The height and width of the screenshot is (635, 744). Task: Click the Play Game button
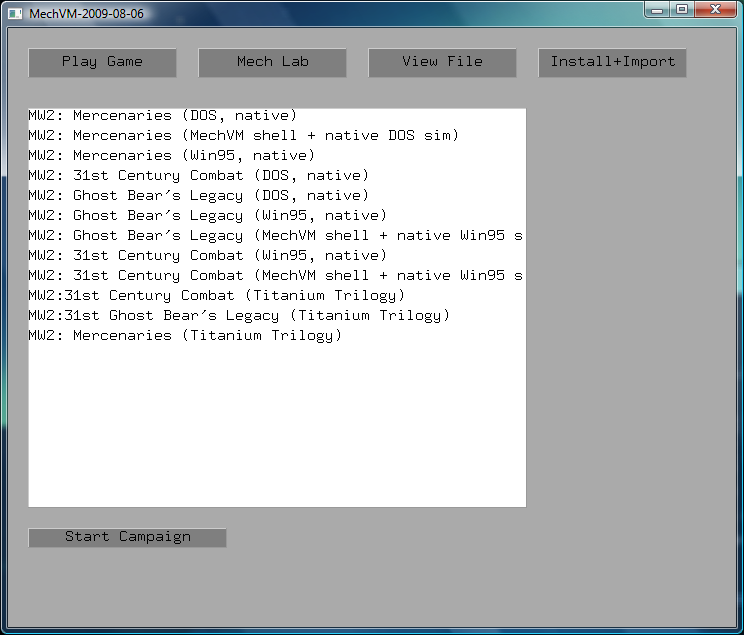click(x=102, y=62)
